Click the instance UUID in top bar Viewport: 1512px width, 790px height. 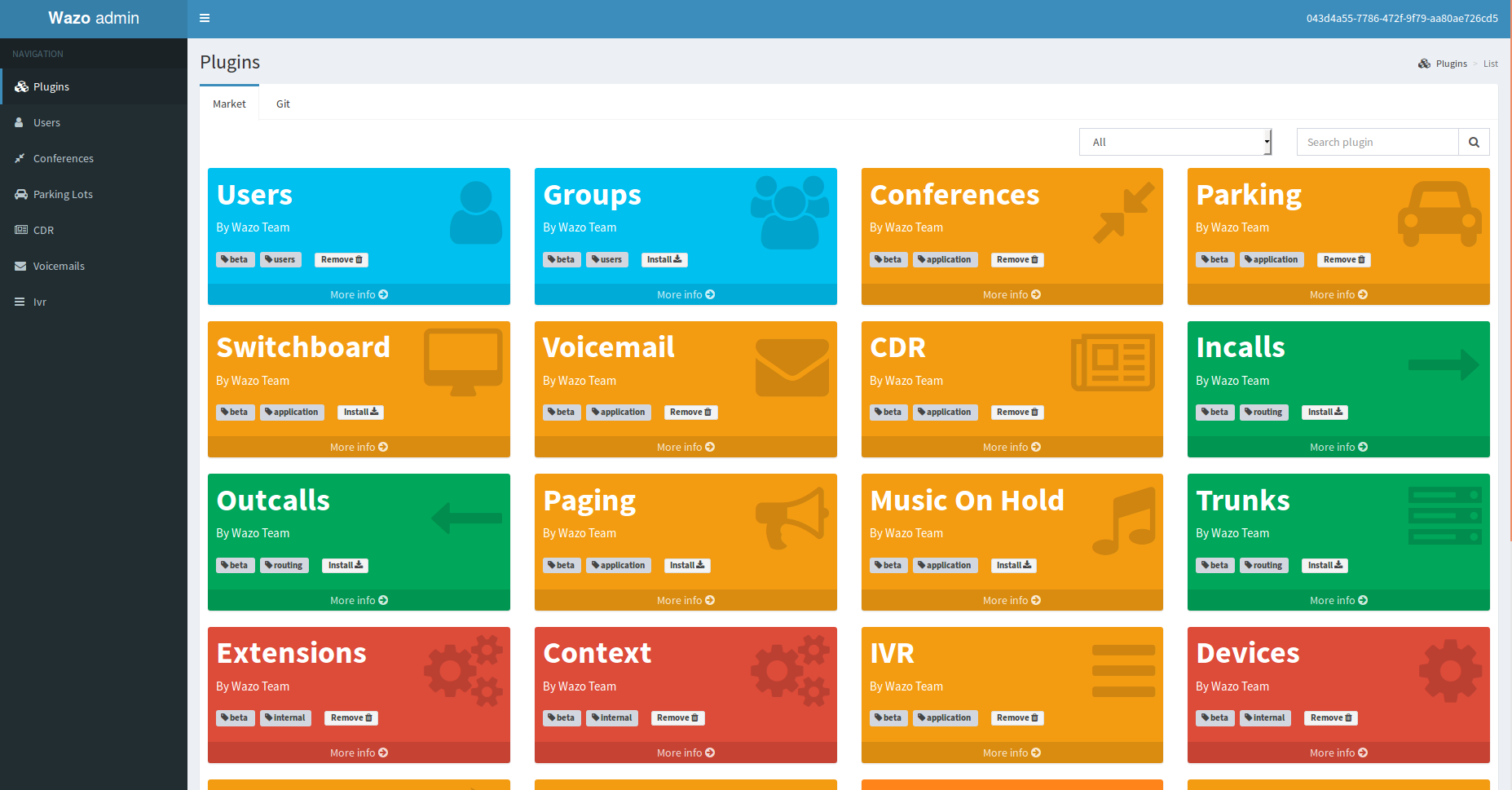[1402, 18]
